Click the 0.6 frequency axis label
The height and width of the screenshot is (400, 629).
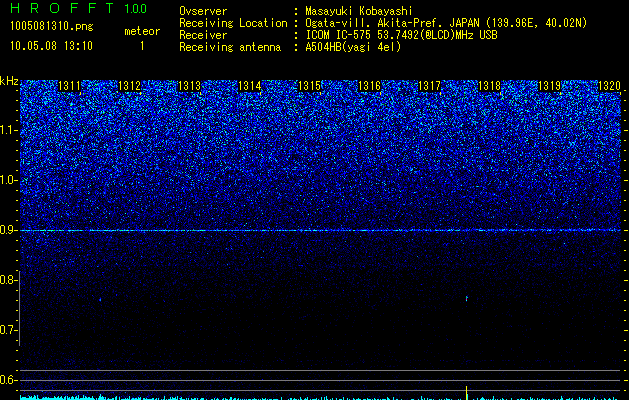7,380
